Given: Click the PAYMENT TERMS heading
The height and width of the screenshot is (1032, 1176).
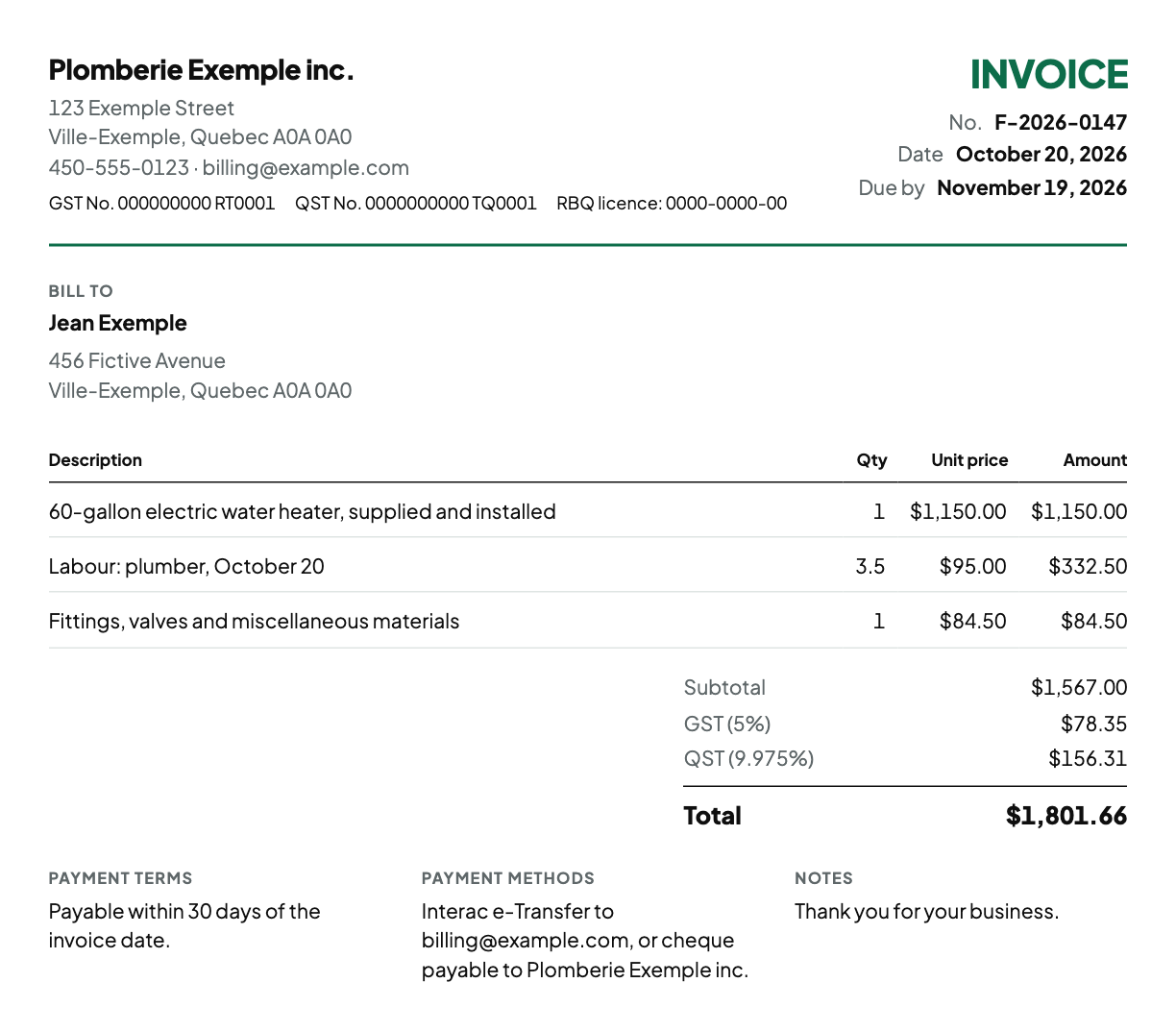Looking at the screenshot, I should pyautogui.click(x=120, y=878).
